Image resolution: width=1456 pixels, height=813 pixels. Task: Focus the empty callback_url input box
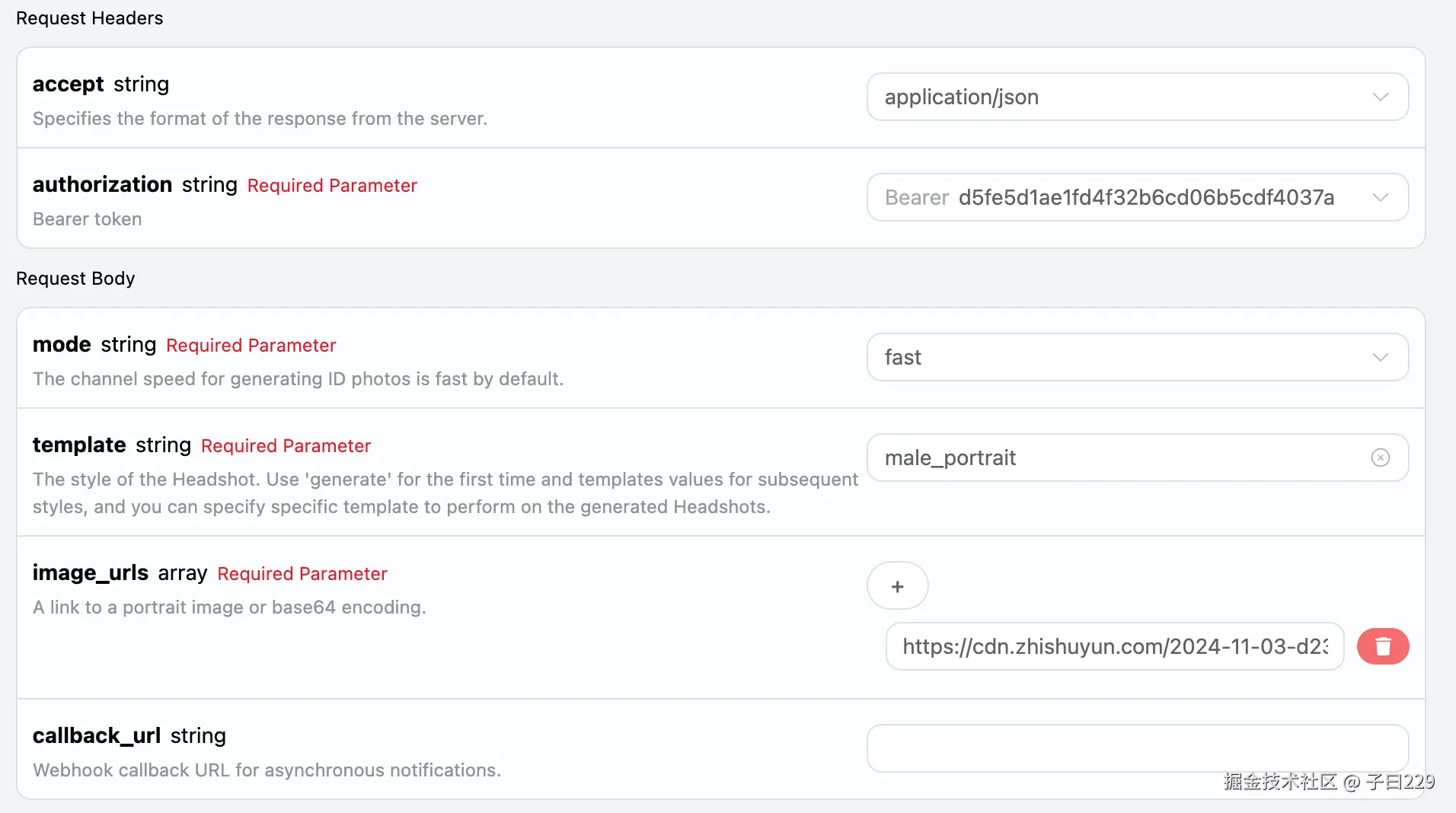point(1137,748)
